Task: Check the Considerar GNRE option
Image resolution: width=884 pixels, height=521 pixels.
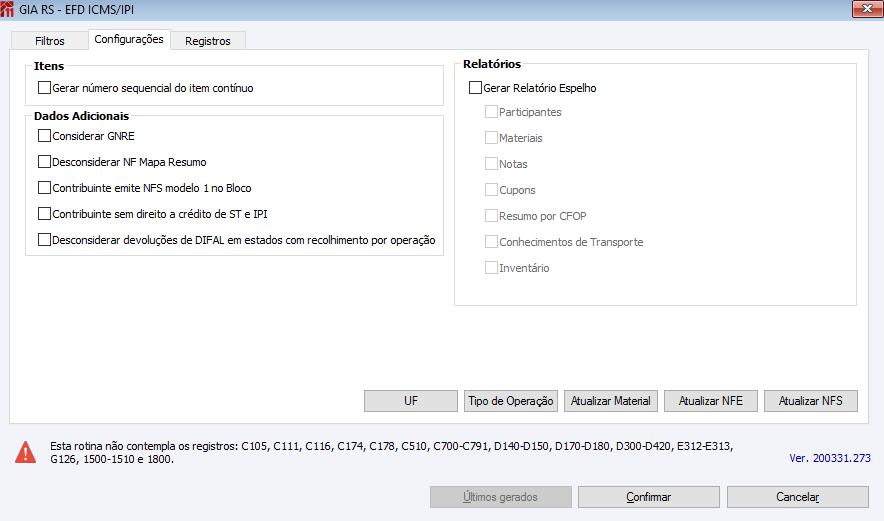Action: [x=44, y=136]
